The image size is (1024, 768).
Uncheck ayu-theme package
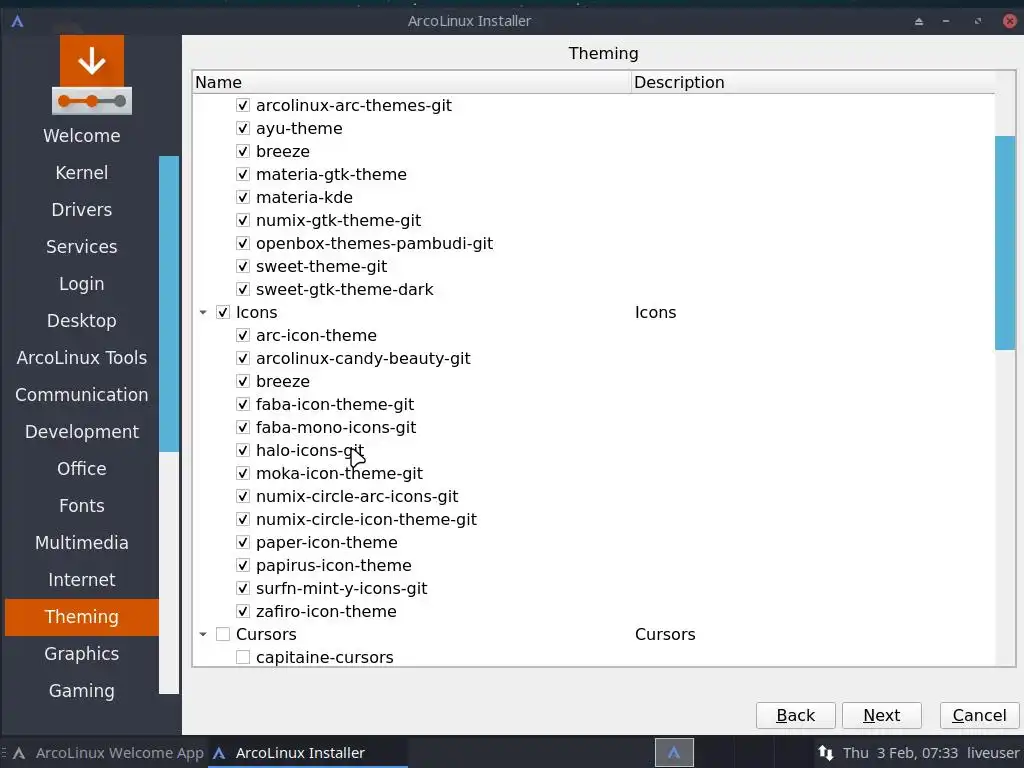[242, 128]
